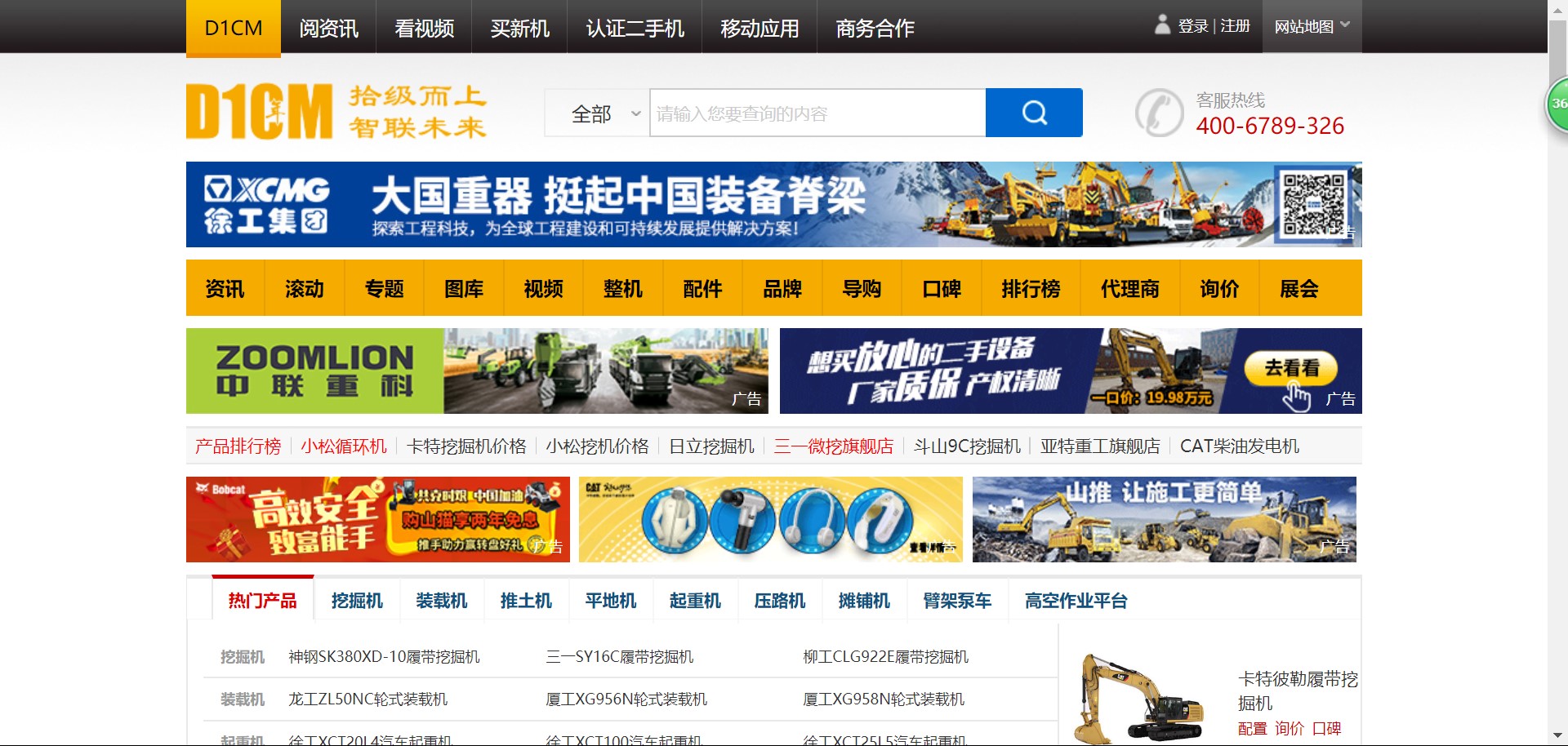The image size is (1568, 746).
Task: Switch to the 平地机 product tab
Action: (x=610, y=601)
